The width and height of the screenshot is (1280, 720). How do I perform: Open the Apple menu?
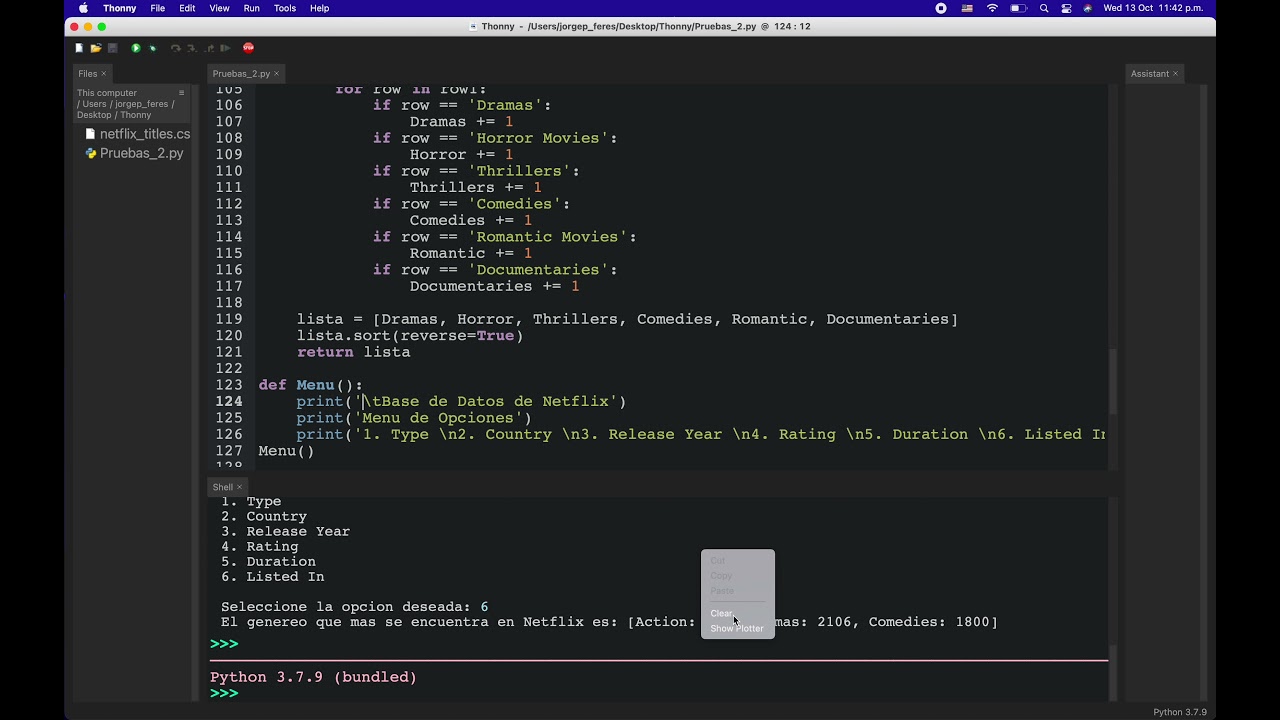(83, 8)
